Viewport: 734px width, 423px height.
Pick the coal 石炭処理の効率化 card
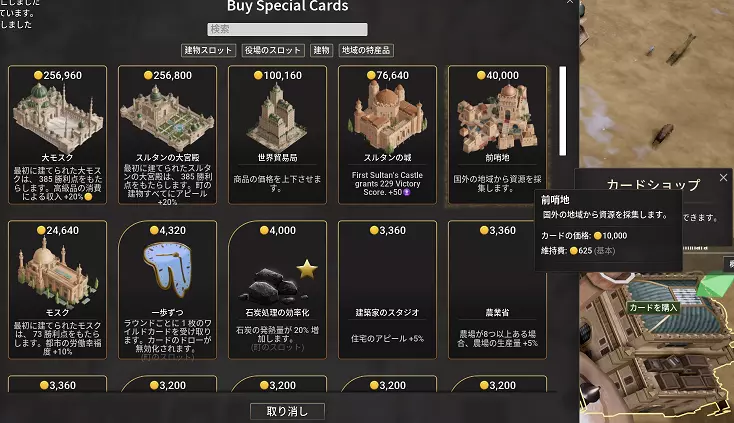click(278, 290)
